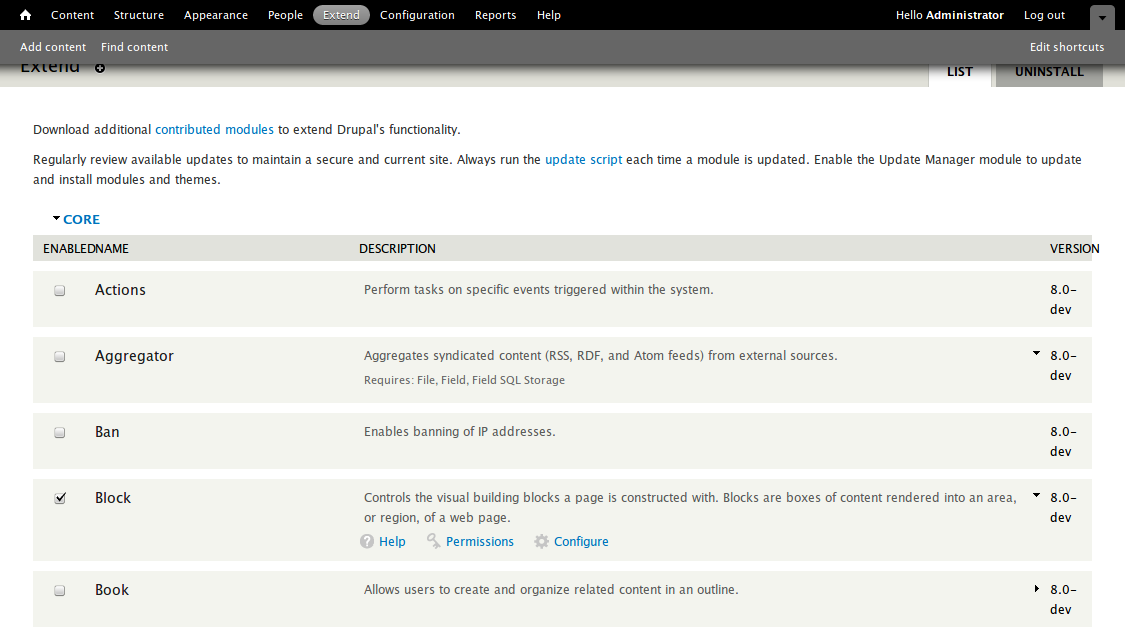Screen dimensions: 1125x637
Task: Follow the update script link
Action: [583, 160]
